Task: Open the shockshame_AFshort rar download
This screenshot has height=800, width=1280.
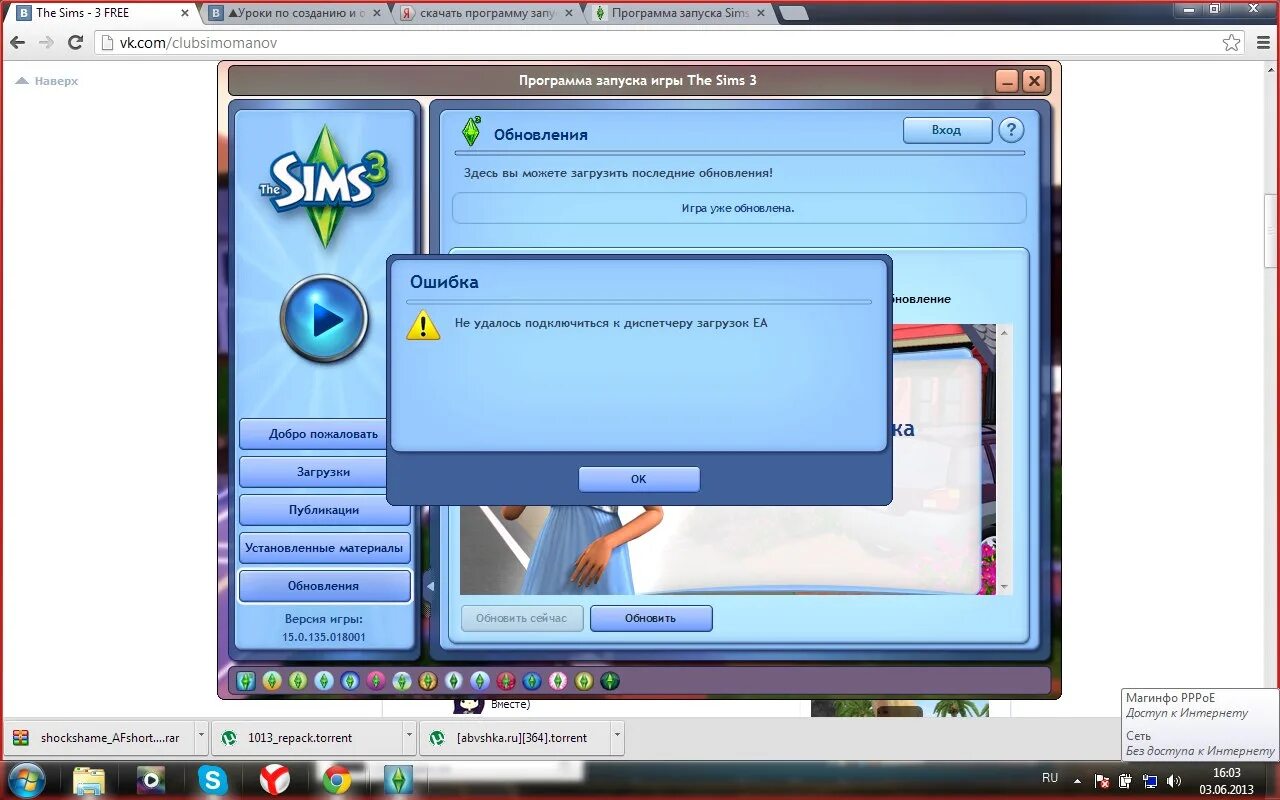Action: pyautogui.click(x=100, y=738)
